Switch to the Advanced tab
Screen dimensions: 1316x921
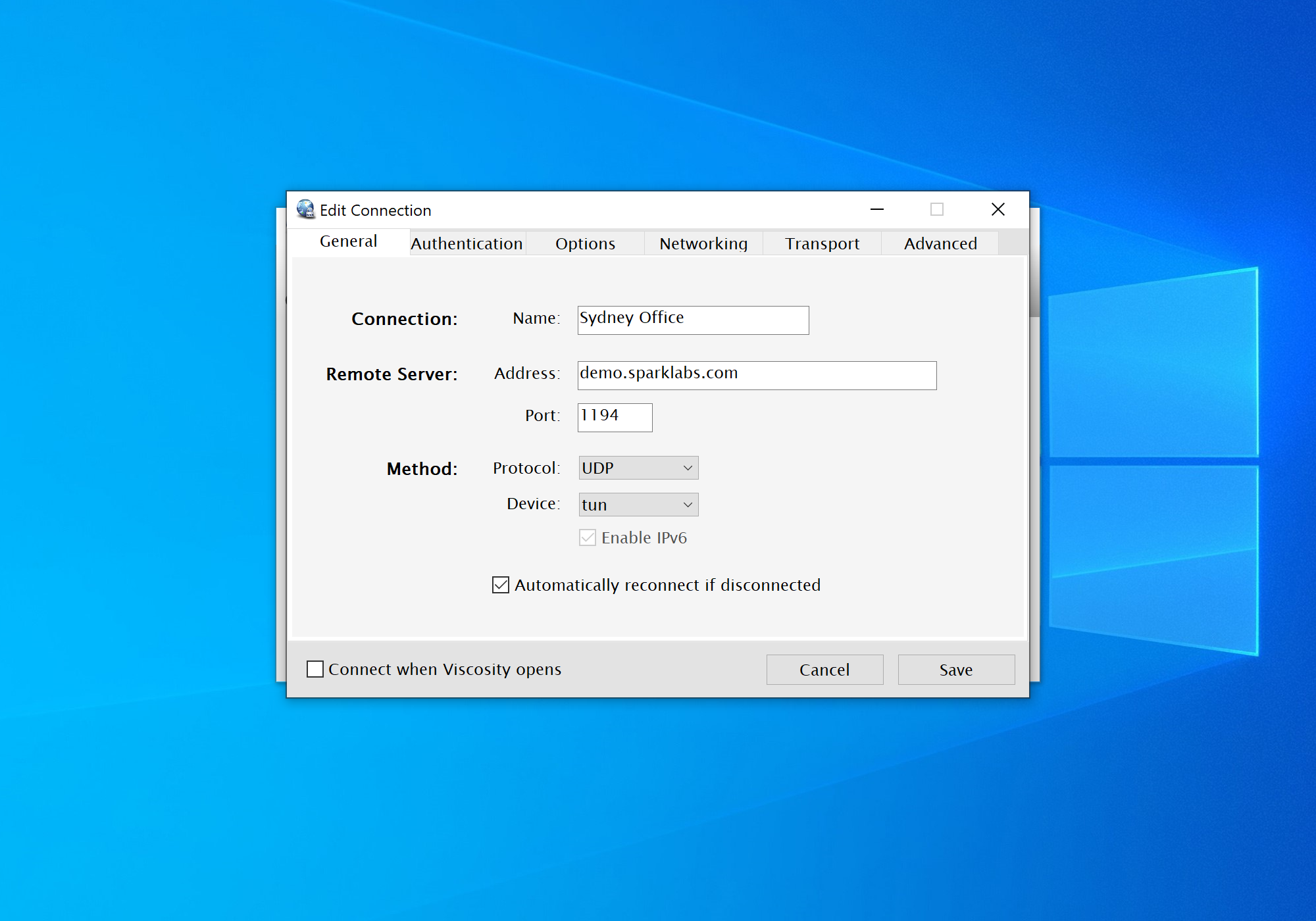pos(939,243)
